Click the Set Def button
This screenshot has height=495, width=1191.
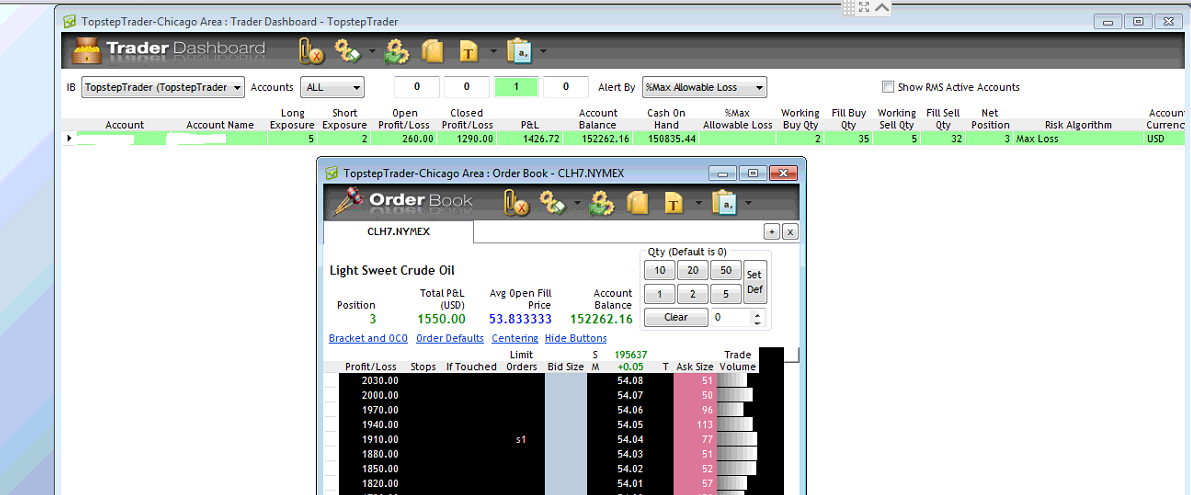click(754, 282)
